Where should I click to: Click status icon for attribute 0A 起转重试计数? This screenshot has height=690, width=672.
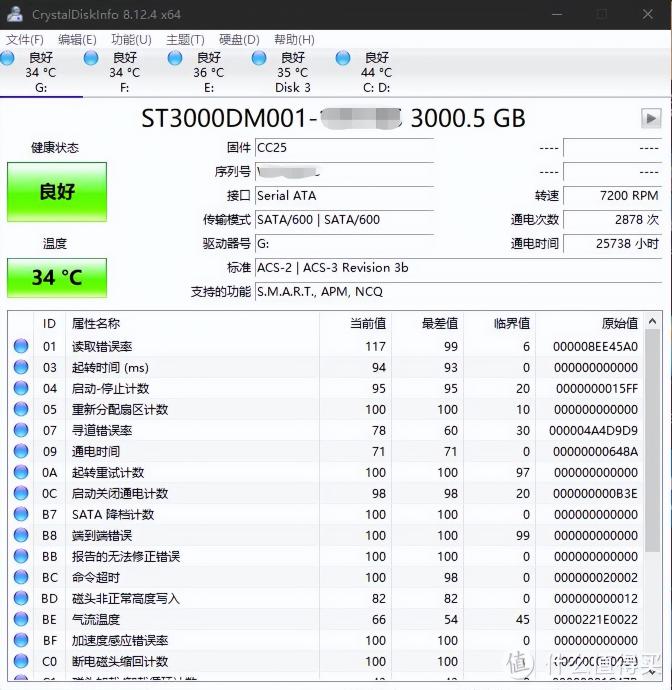pyautogui.click(x=21, y=472)
